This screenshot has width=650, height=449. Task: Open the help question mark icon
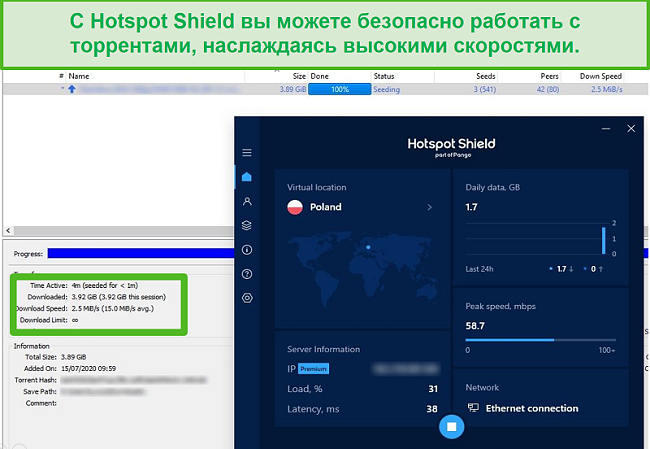(x=247, y=274)
